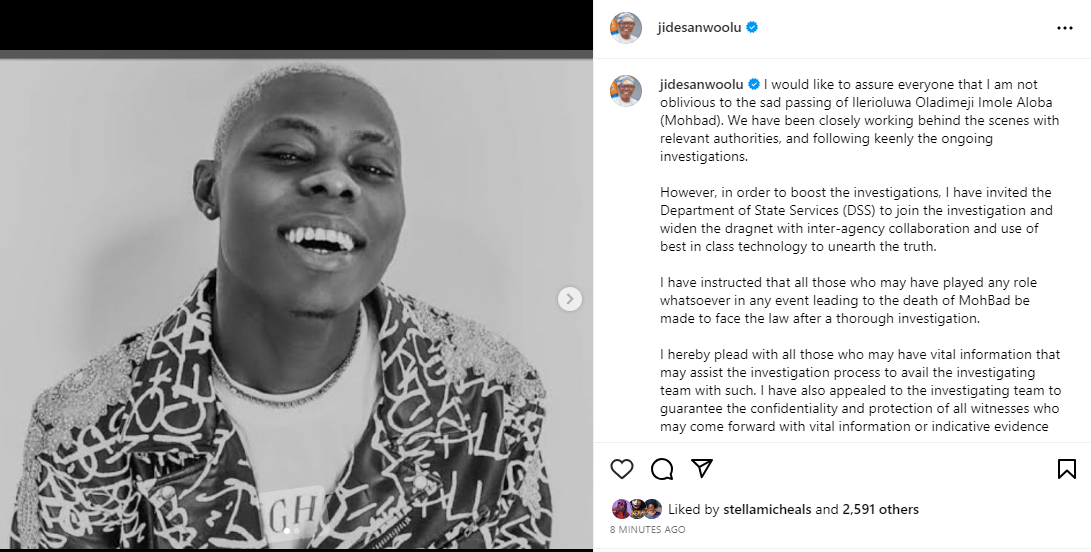Share the post with the paper plane icon
This screenshot has width=1091, height=552.
702,469
